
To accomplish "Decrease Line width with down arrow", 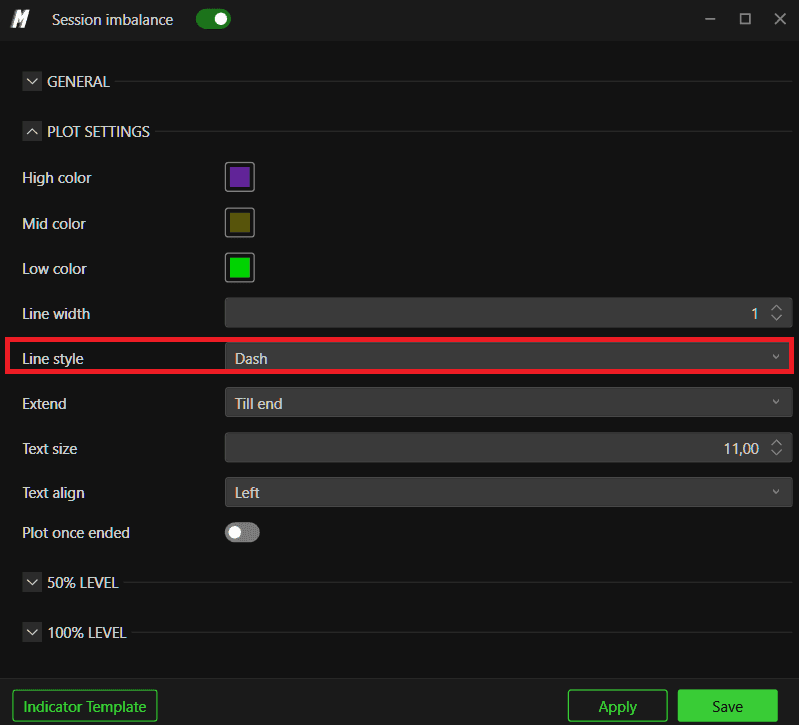I will pyautogui.click(x=776, y=317).
